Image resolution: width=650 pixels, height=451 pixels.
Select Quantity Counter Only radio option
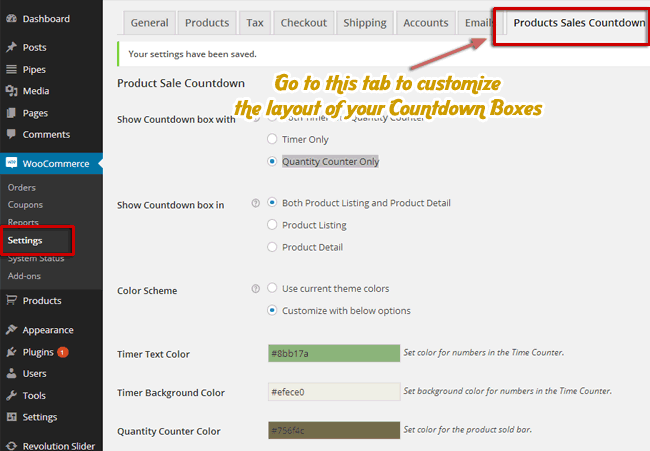point(272,161)
